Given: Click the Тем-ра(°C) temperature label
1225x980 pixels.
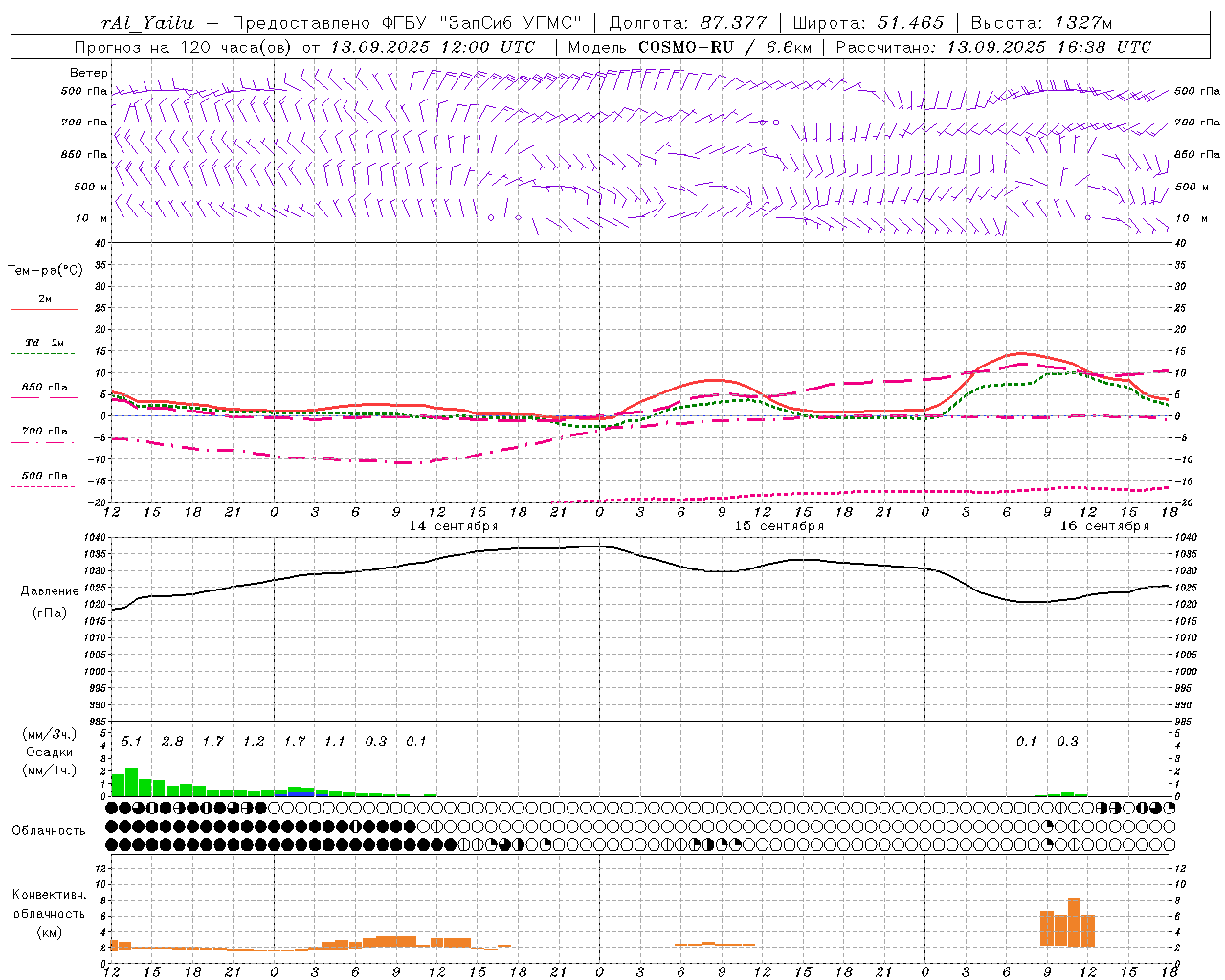Looking at the screenshot, I should (x=45, y=271).
